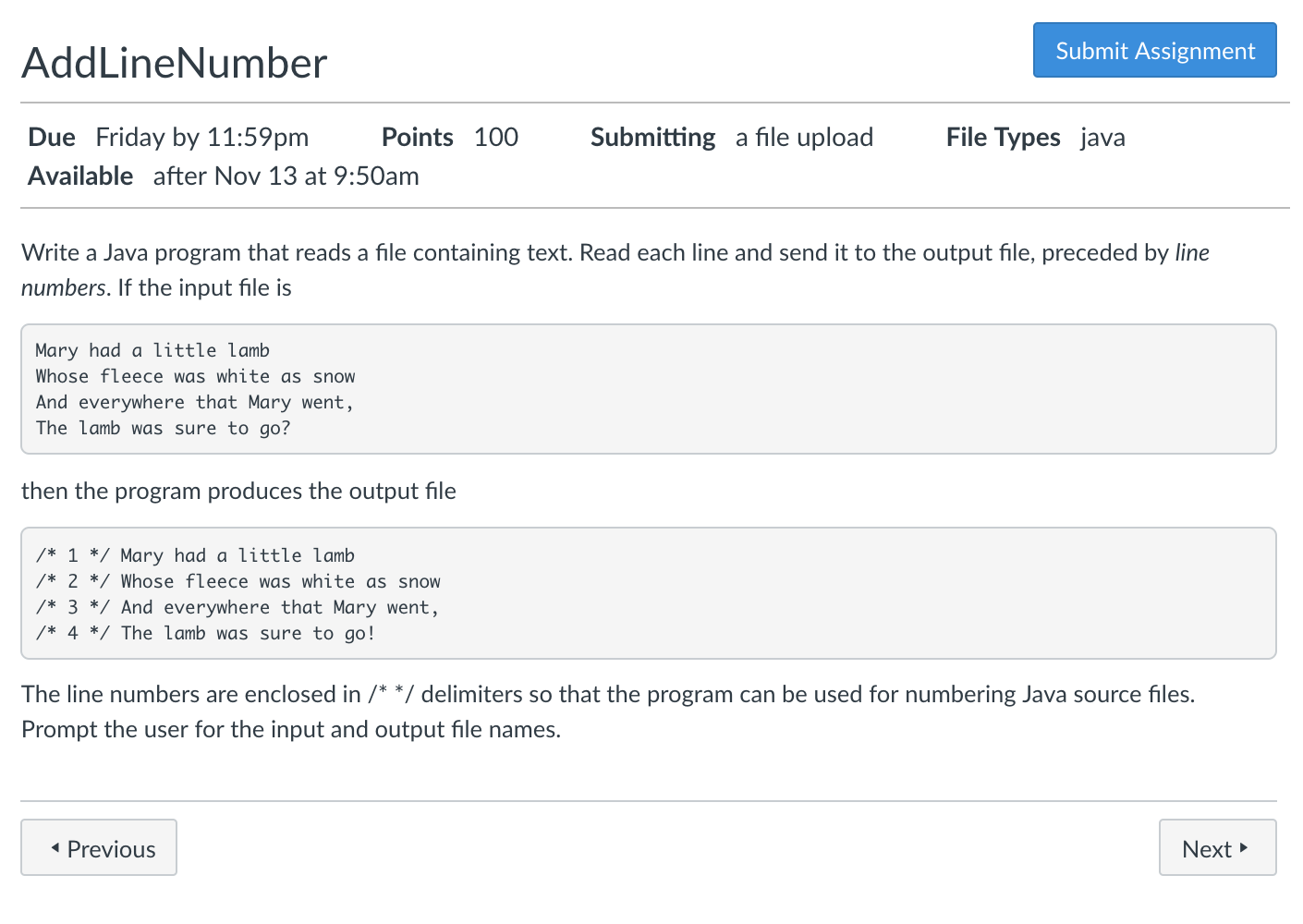
Task: Click the AddLineNumber assignment title
Action: 175,63
